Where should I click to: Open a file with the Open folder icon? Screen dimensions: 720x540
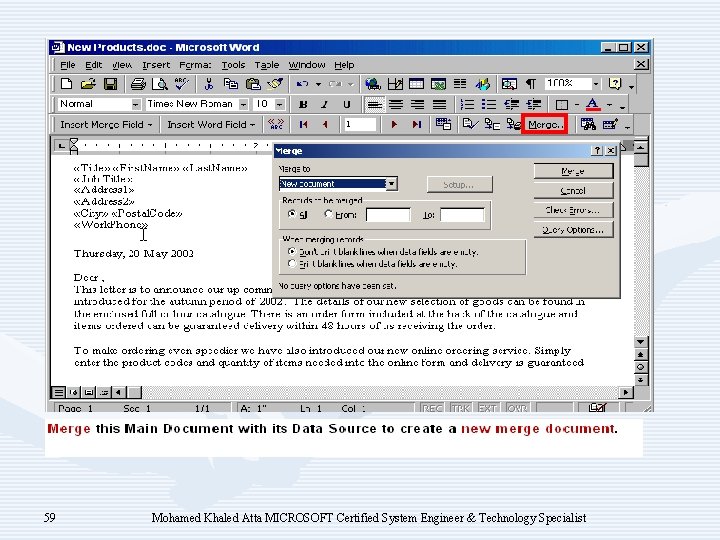click(88, 84)
